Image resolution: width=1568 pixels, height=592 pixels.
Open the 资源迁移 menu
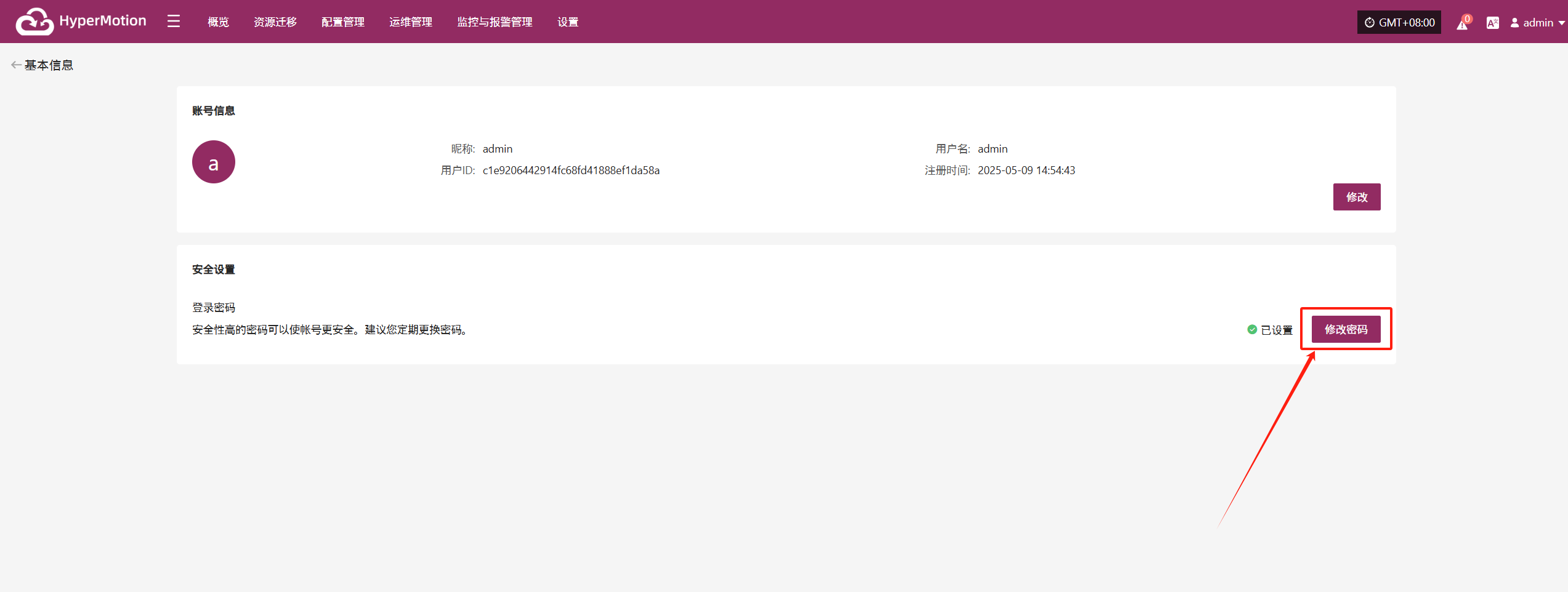pyautogui.click(x=275, y=22)
